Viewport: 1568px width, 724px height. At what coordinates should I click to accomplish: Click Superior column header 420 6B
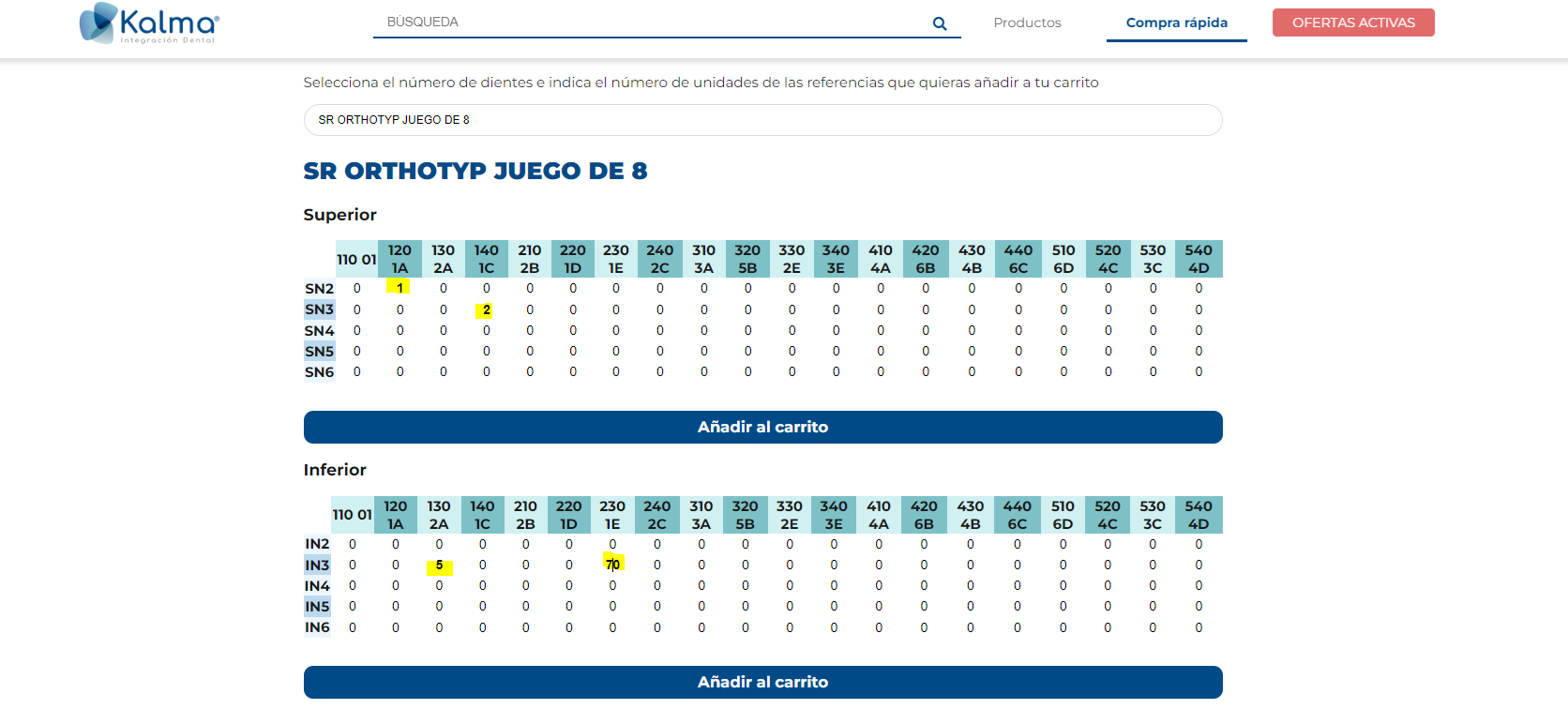click(x=926, y=259)
